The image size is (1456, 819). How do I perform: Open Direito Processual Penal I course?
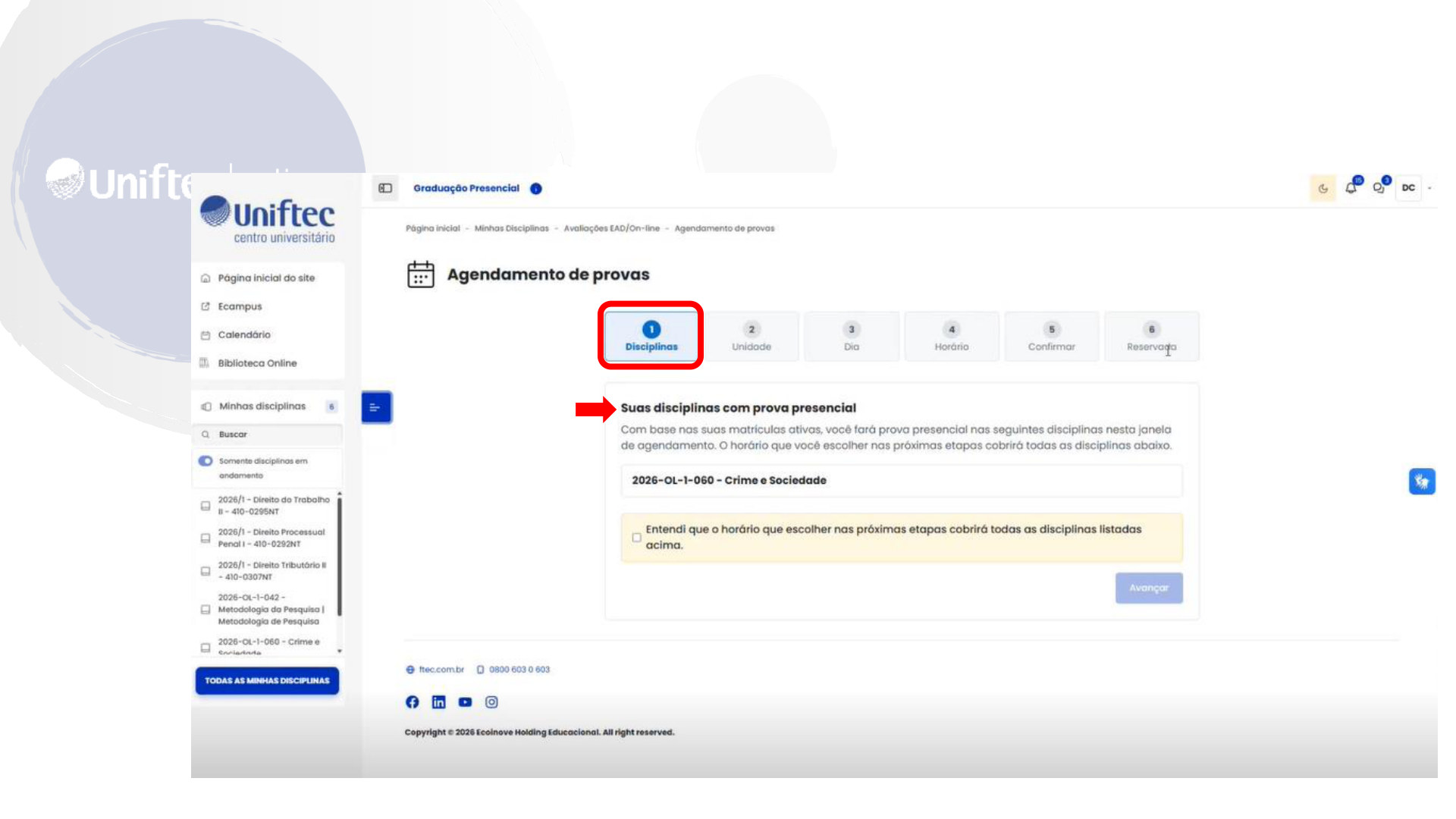coord(271,538)
